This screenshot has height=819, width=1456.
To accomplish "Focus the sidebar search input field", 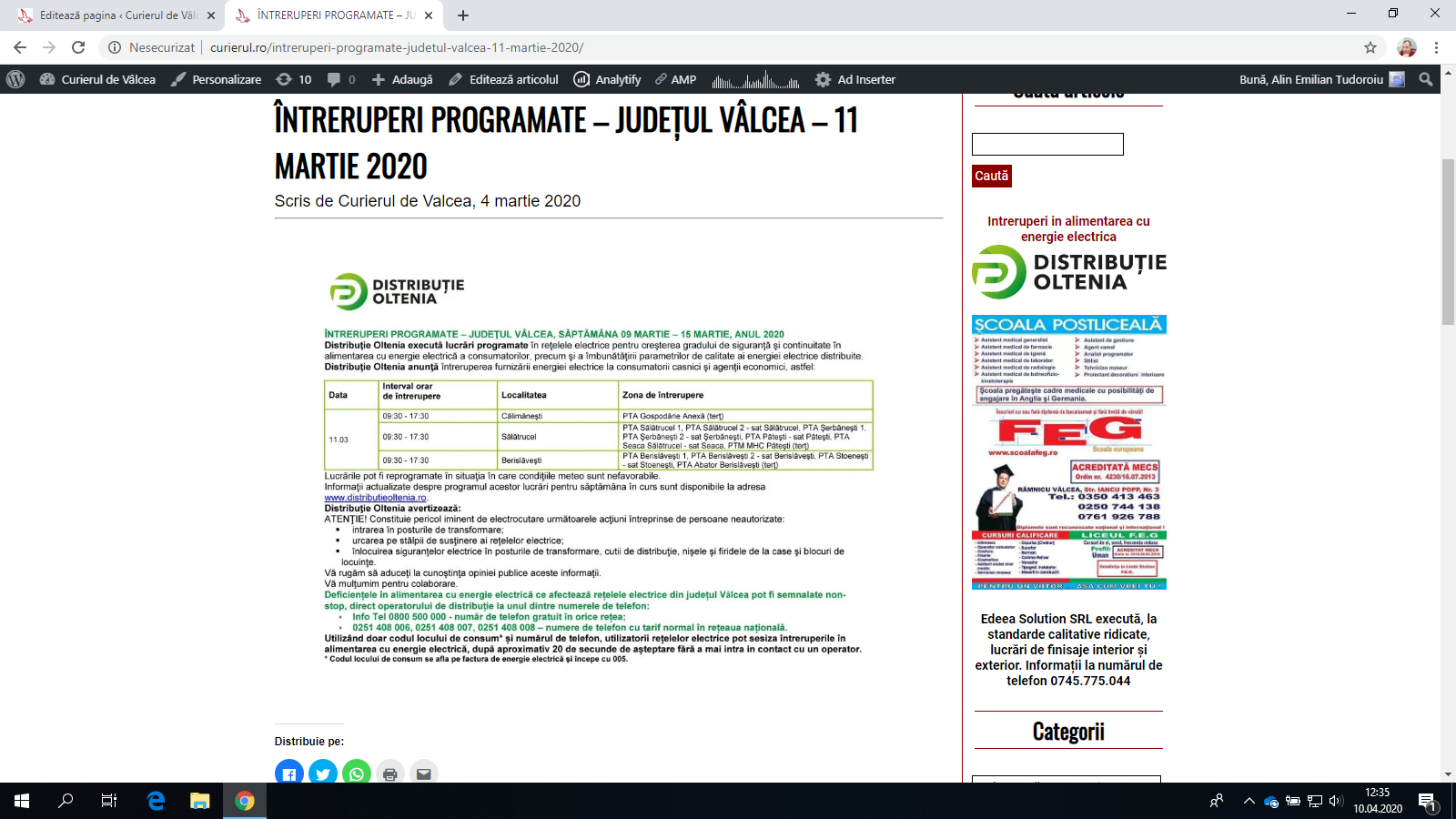I will 1047,144.
